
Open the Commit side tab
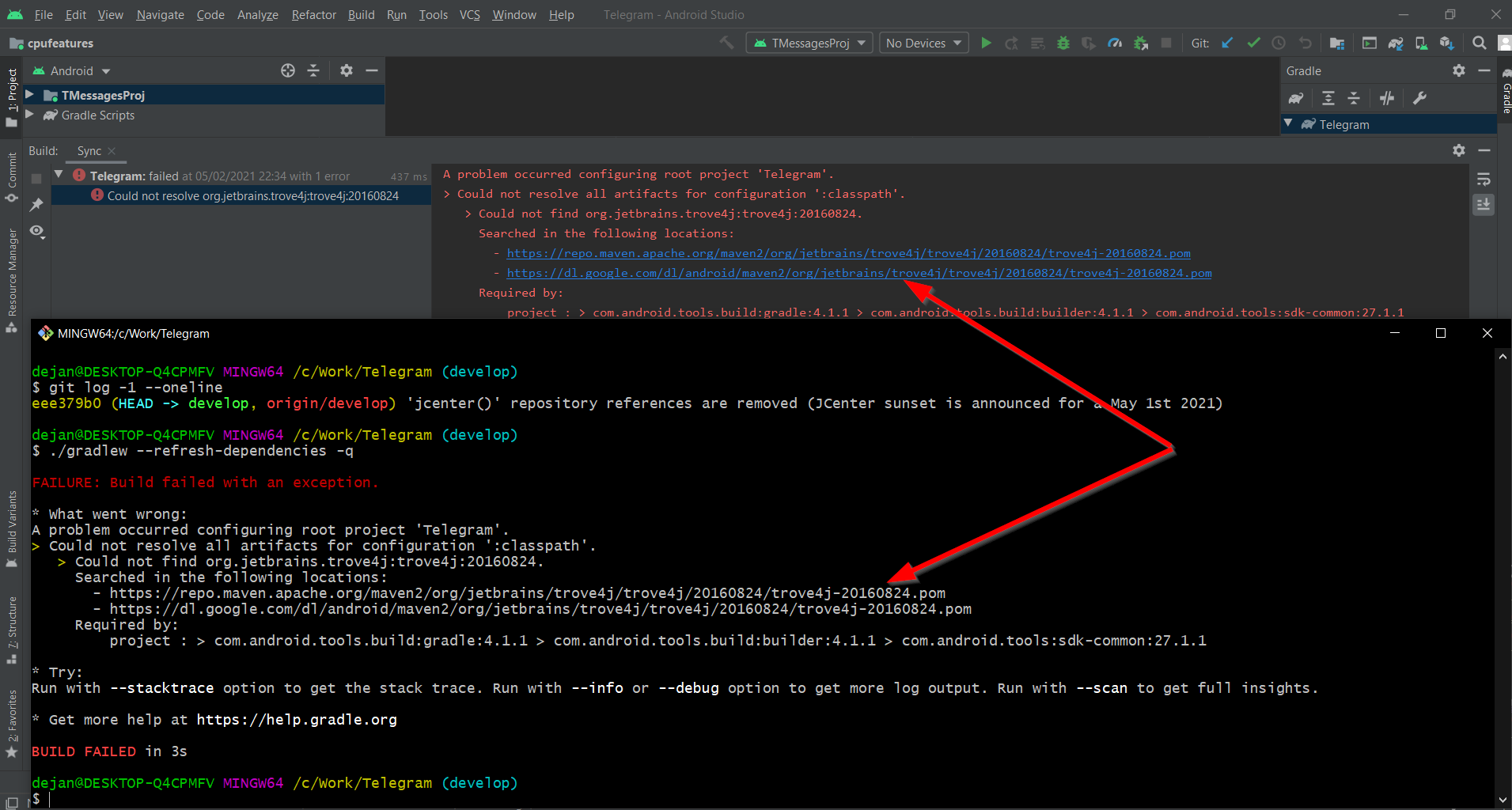(x=12, y=178)
